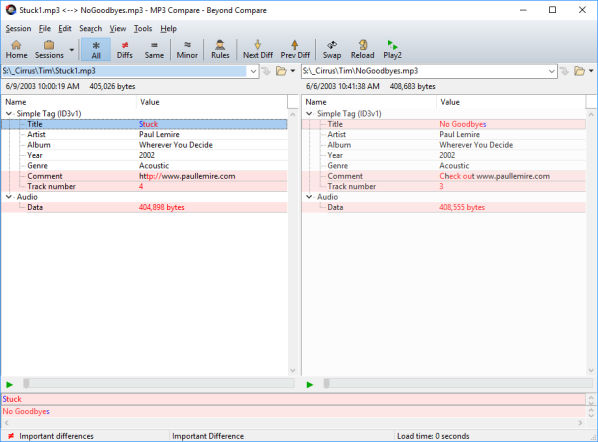Toggle the All display filter
598x442 pixels.
pos(96,50)
